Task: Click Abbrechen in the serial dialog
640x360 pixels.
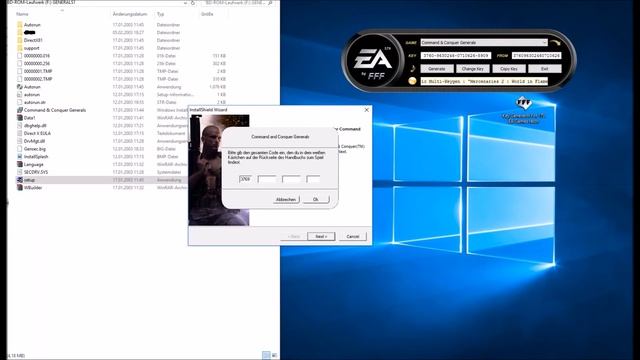Action: (x=286, y=199)
